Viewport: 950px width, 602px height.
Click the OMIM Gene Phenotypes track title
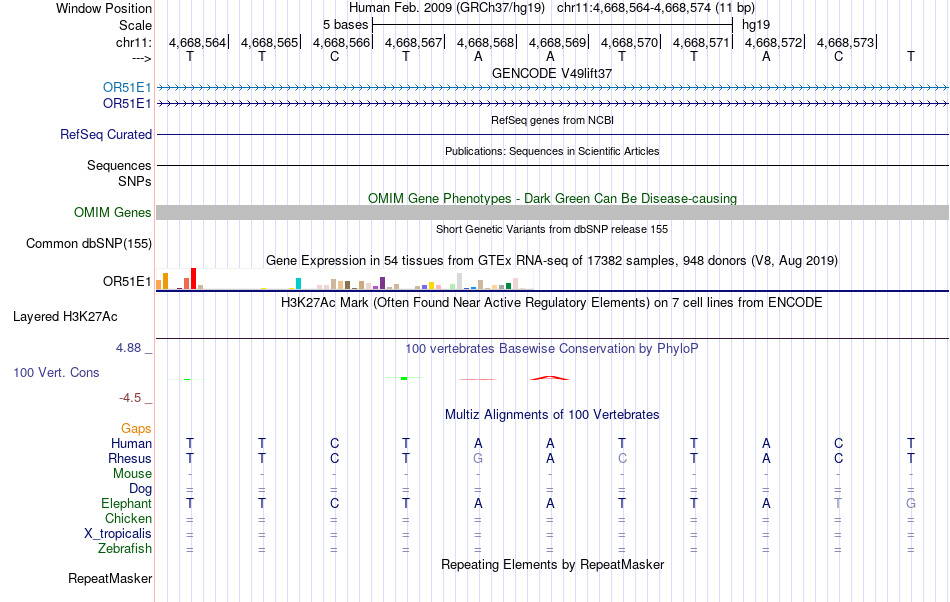[552, 199]
